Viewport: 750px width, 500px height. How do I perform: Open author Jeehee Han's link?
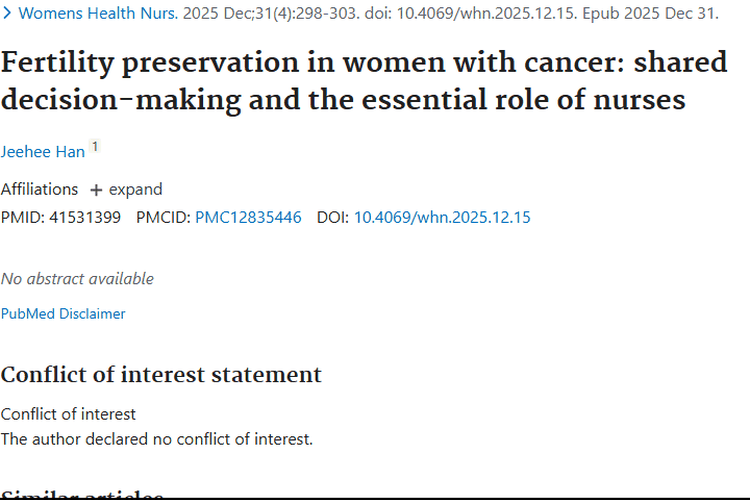(x=43, y=152)
